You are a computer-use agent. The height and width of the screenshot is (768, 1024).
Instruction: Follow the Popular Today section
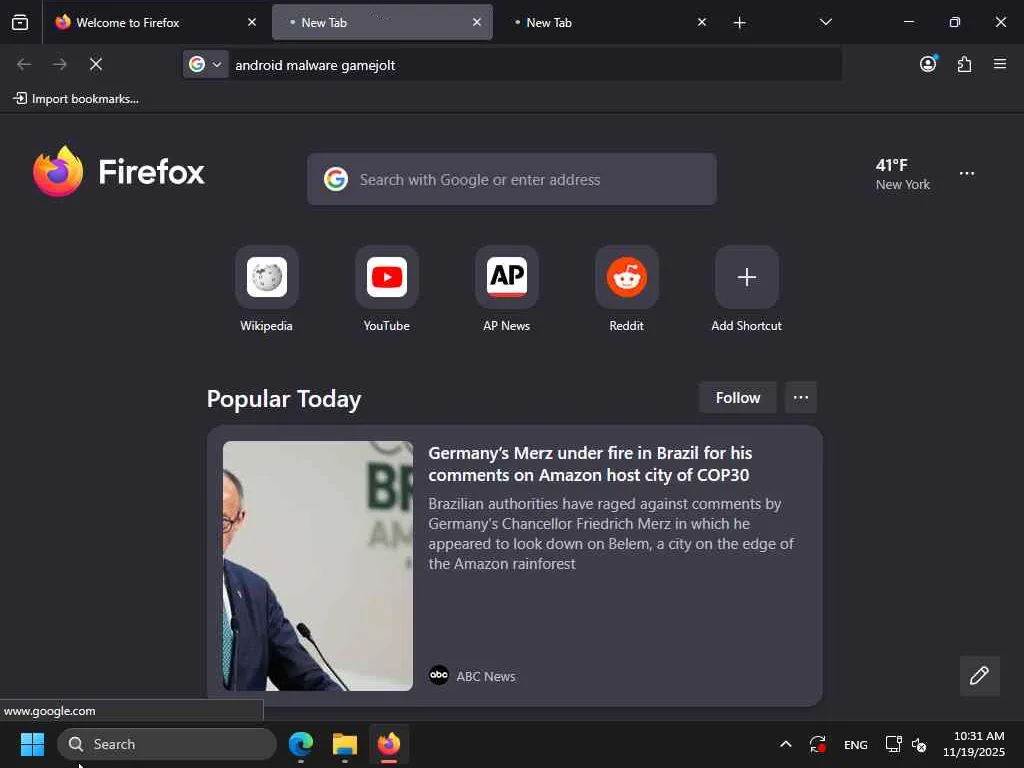(x=738, y=398)
